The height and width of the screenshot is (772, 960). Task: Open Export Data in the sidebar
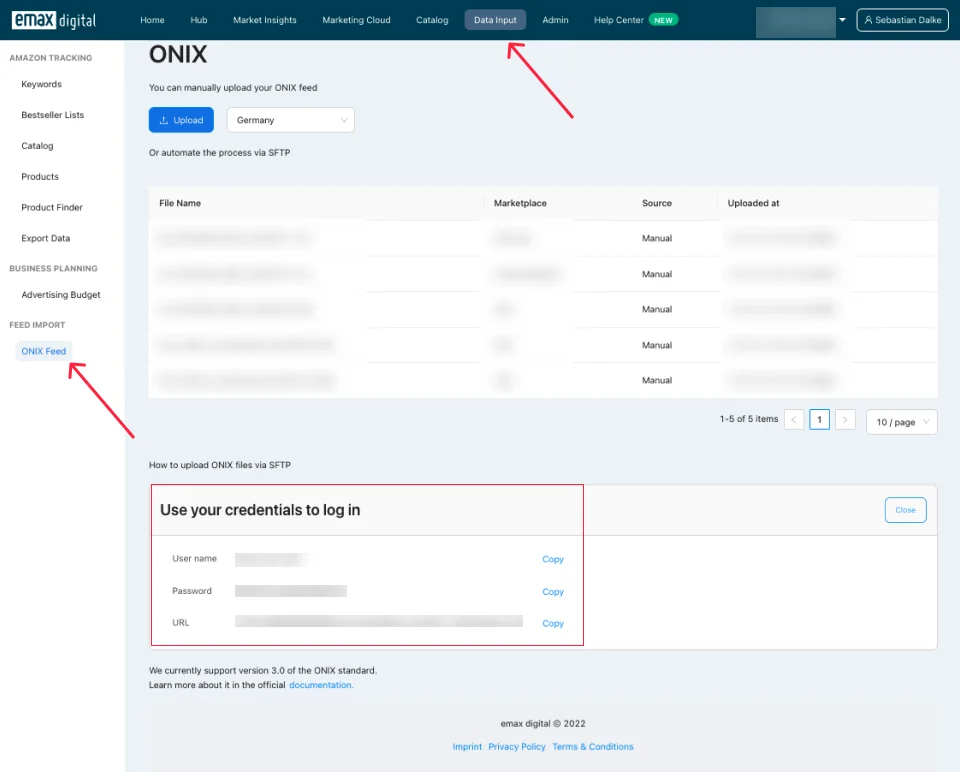click(46, 238)
